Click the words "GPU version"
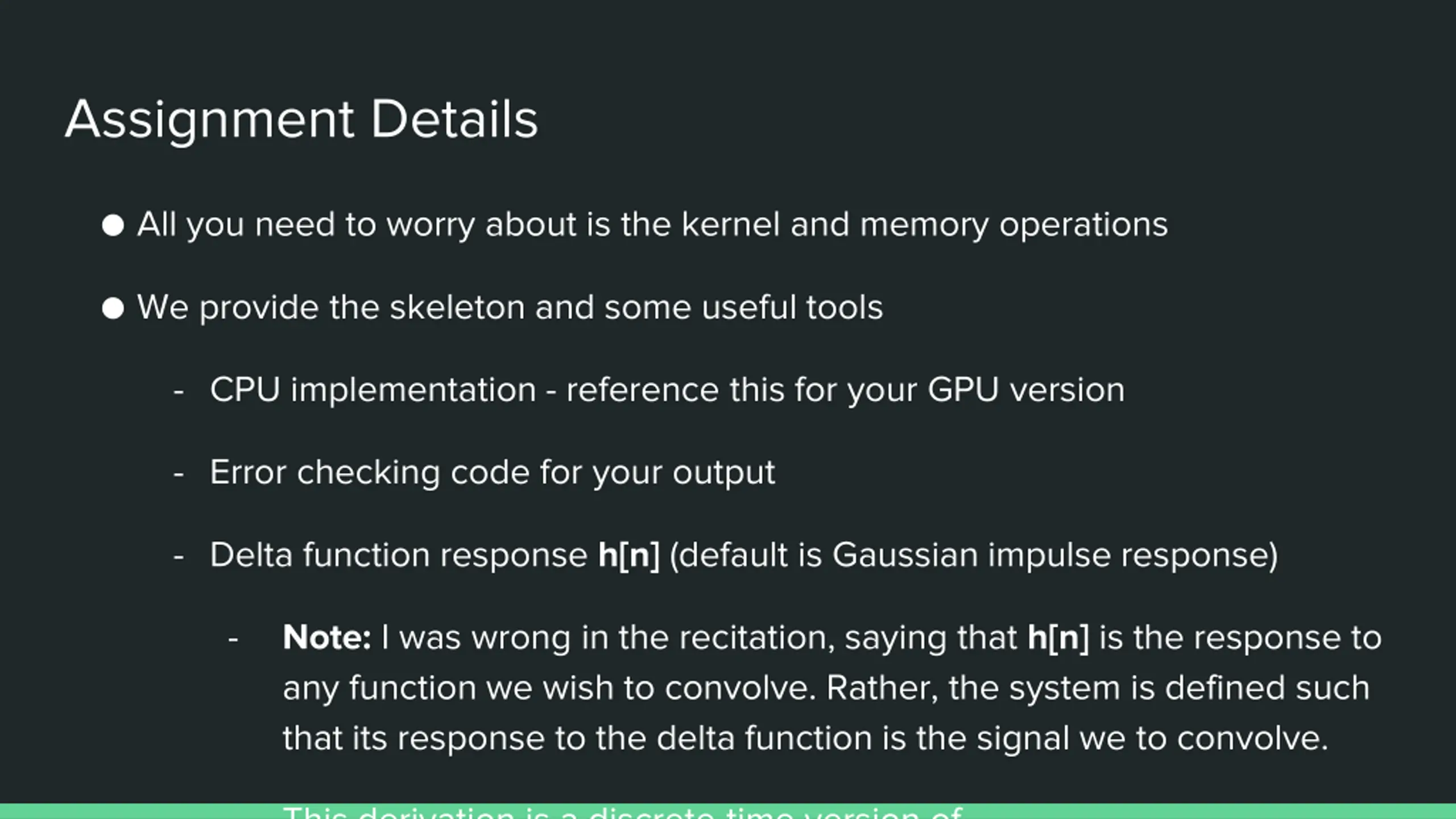 pyautogui.click(x=1026, y=391)
